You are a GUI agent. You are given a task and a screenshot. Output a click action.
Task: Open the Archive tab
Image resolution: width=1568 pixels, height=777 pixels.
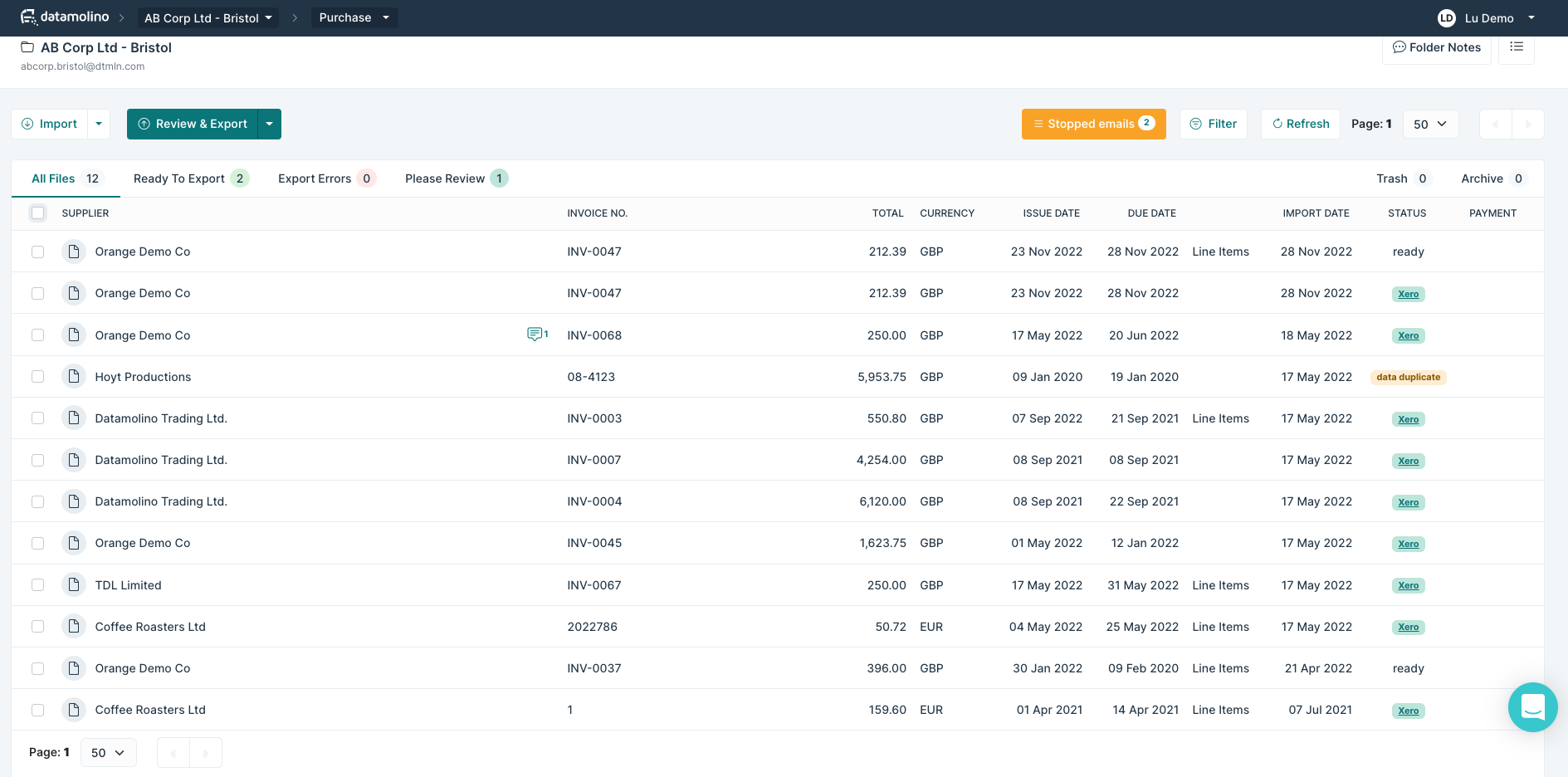pos(1494,178)
